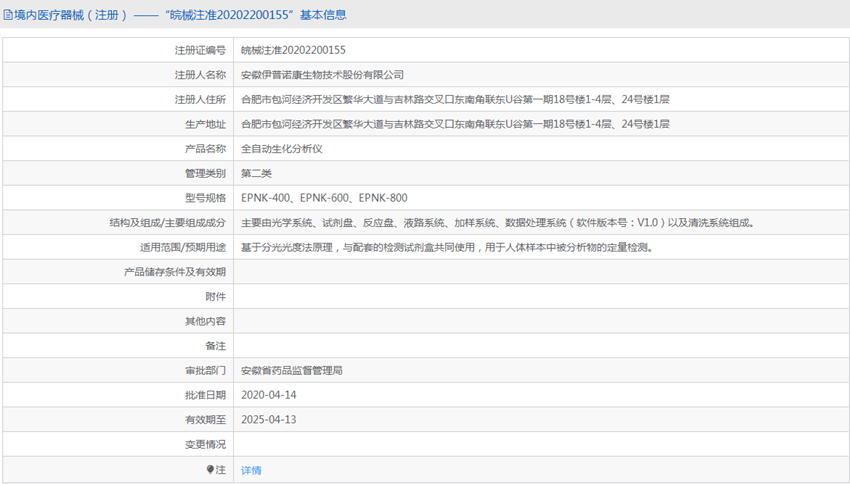Click the 批准日期 label
Image resolution: width=850 pixels, height=484 pixels.
click(205, 395)
